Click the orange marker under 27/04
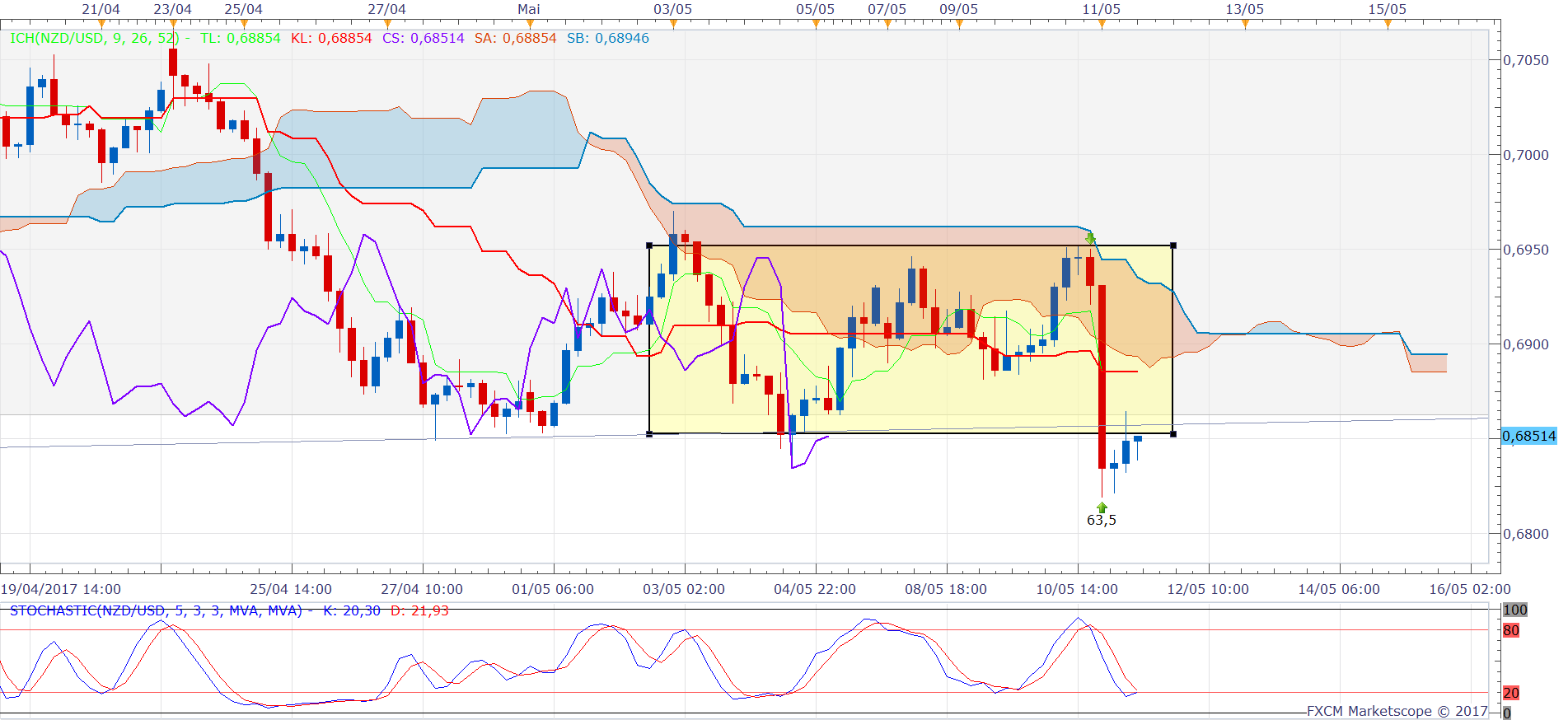The height and width of the screenshot is (720, 1568). tap(387, 24)
